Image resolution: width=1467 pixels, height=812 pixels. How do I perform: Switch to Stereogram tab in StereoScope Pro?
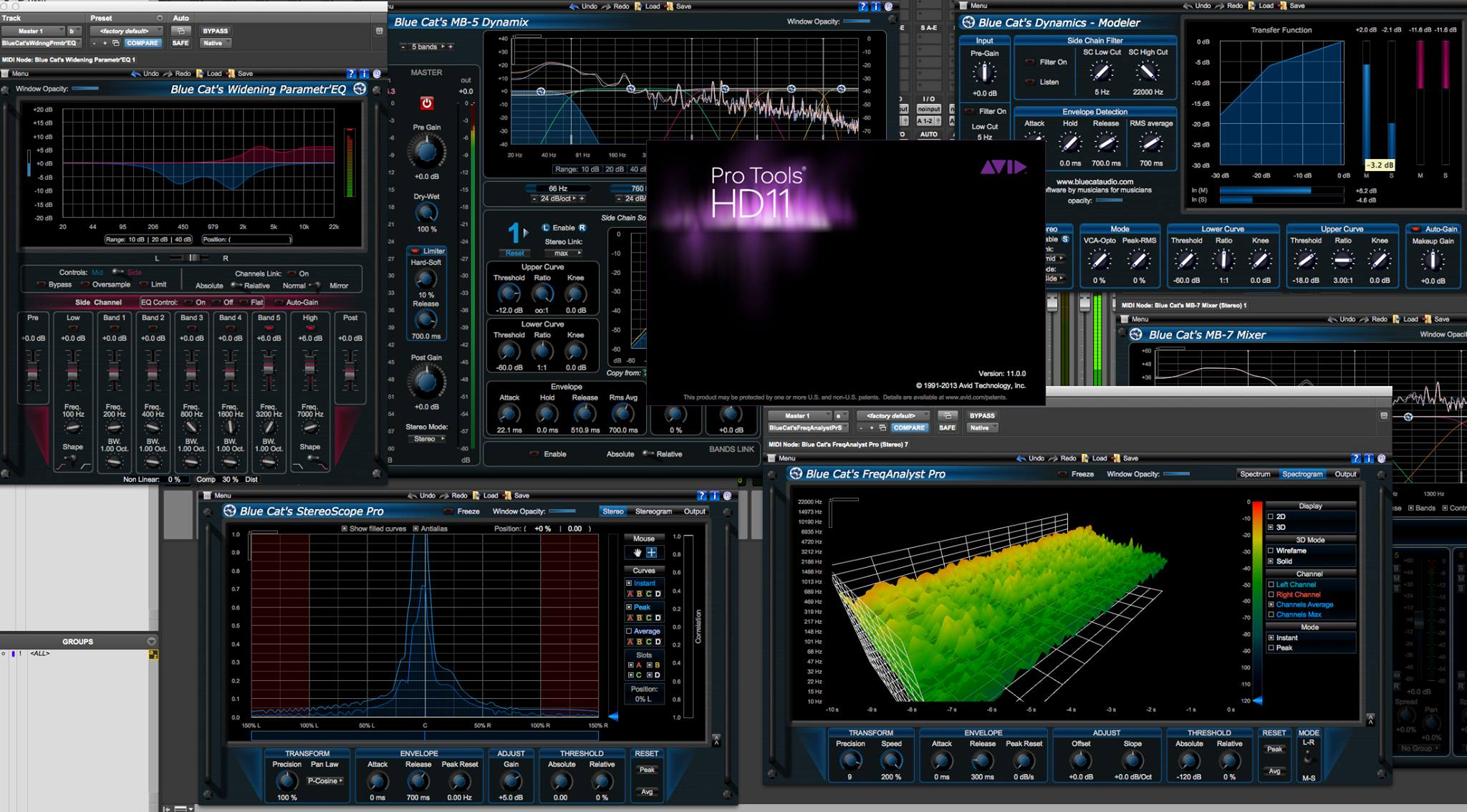point(653,511)
